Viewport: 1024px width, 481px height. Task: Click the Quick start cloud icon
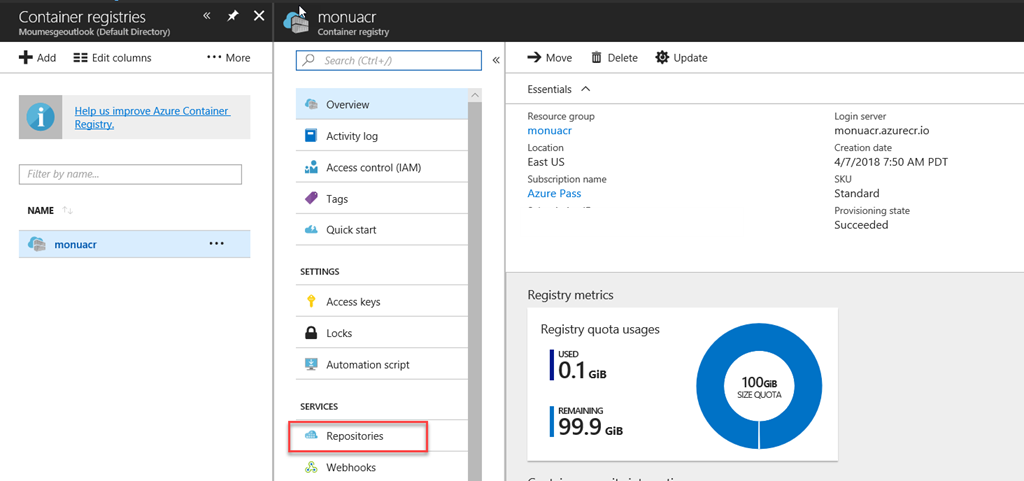[312, 230]
